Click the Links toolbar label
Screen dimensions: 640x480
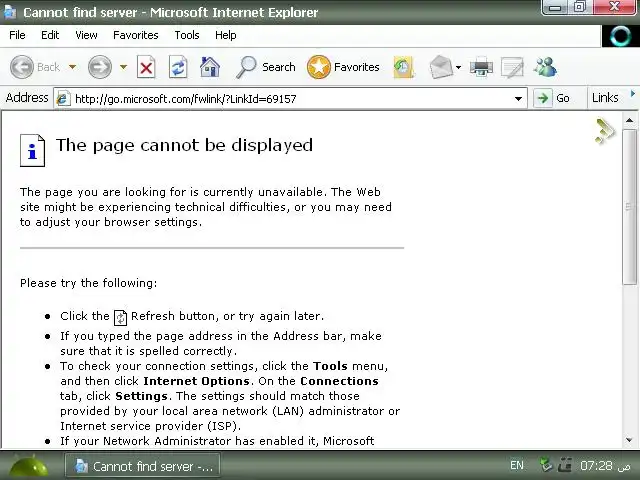[605, 98]
